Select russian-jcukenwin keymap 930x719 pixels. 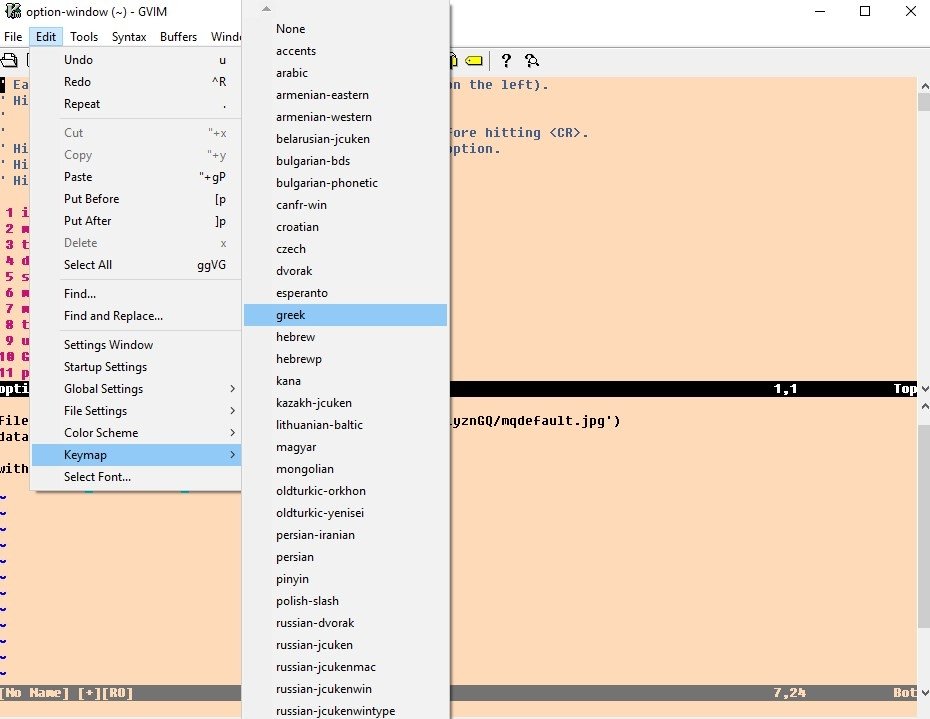tap(345, 689)
